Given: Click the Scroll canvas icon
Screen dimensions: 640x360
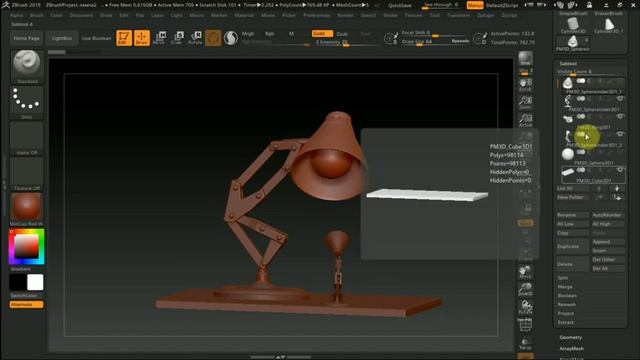Looking at the screenshot, I should [525, 85].
